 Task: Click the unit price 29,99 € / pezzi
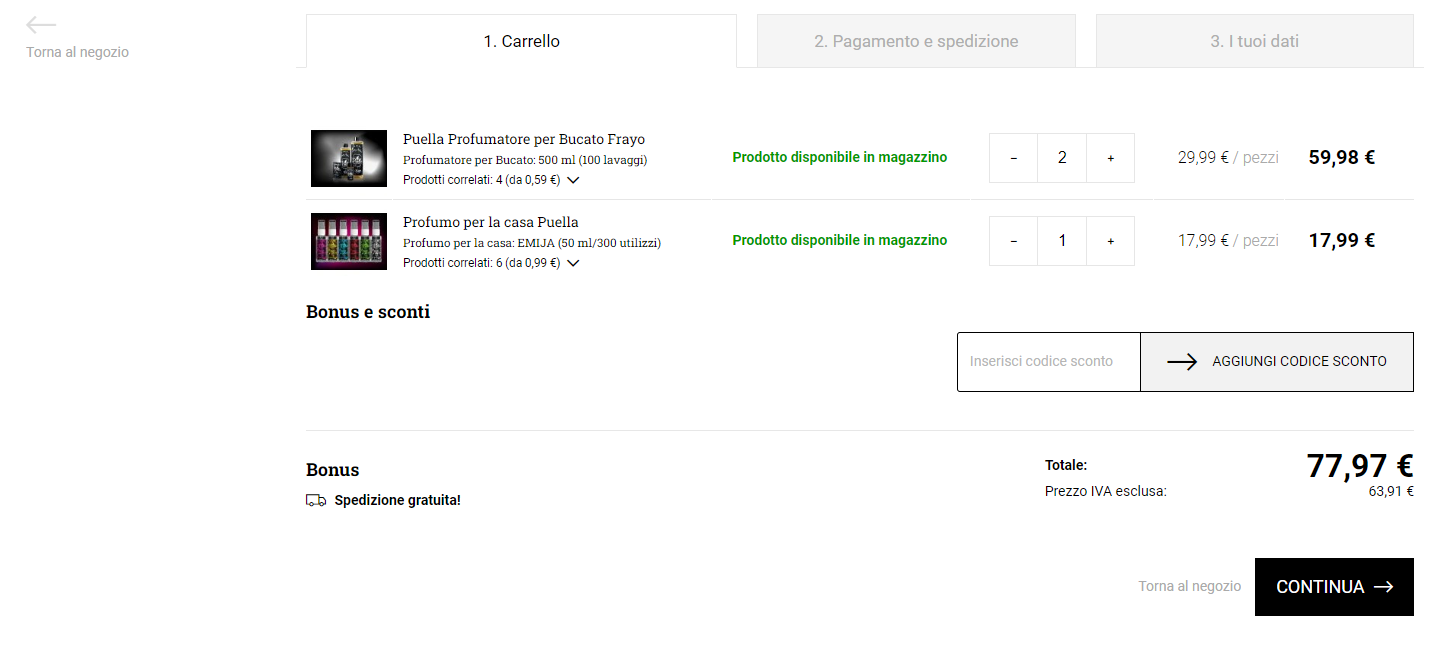[1228, 157]
